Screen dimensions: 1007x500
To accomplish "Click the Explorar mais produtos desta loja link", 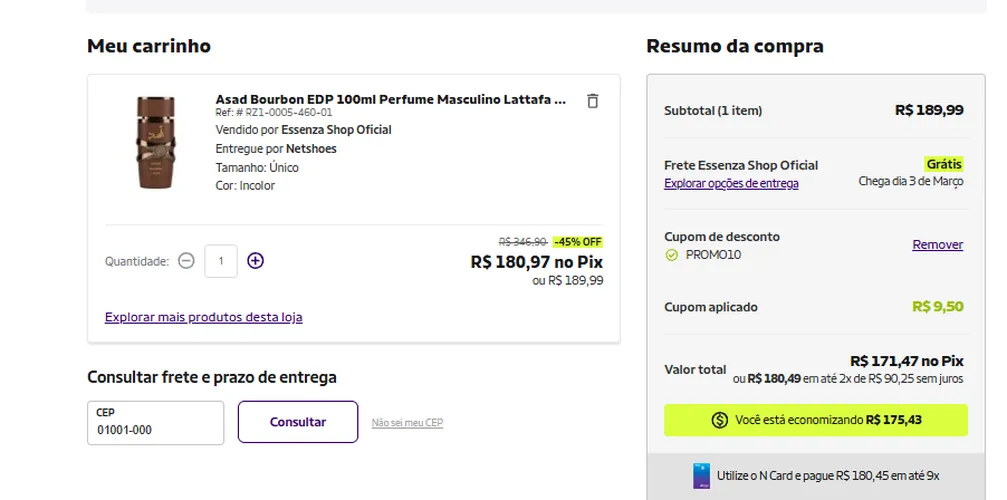I will pos(204,317).
